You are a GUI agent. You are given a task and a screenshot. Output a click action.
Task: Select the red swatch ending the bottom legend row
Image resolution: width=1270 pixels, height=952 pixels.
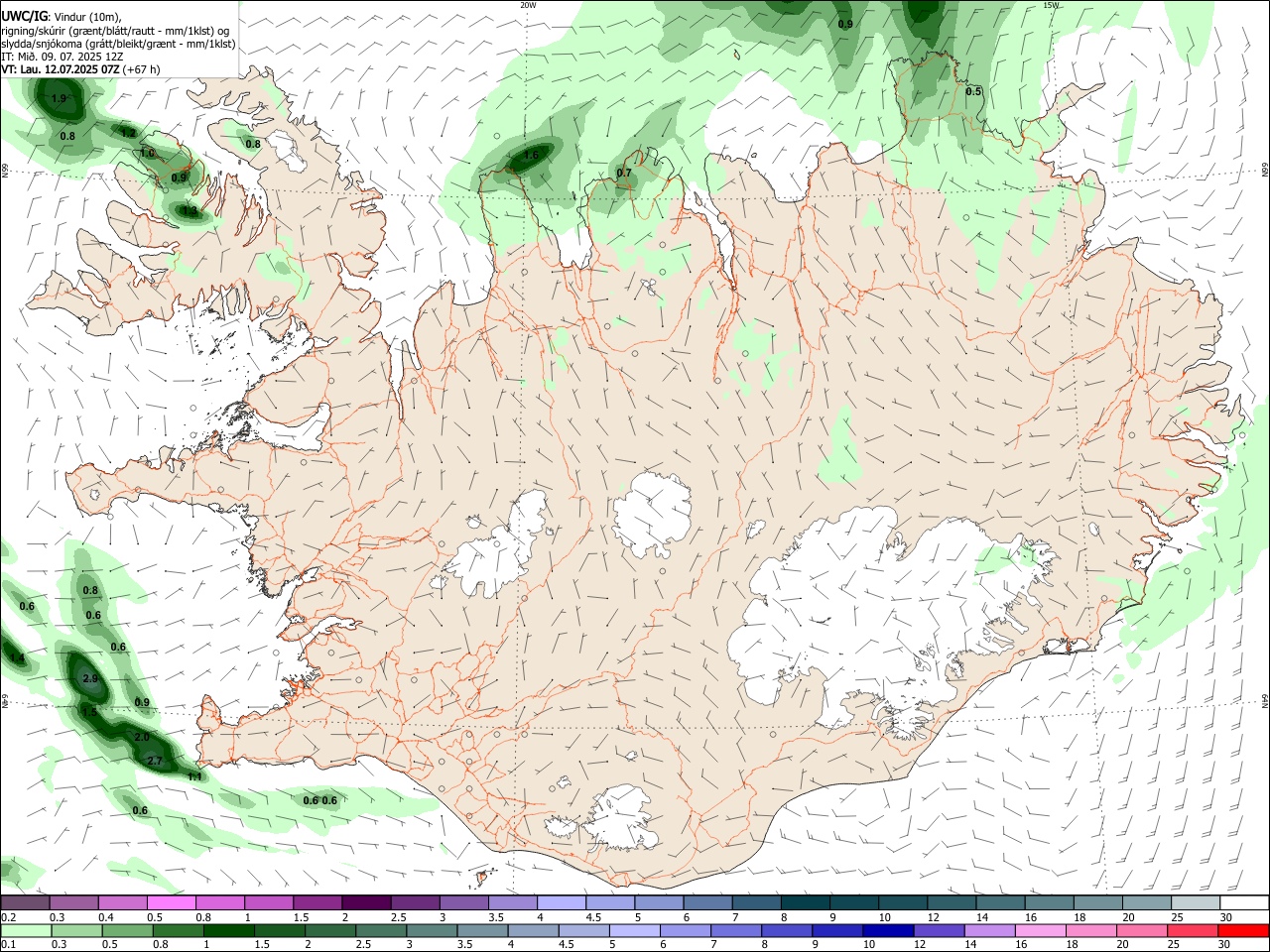1243,930
